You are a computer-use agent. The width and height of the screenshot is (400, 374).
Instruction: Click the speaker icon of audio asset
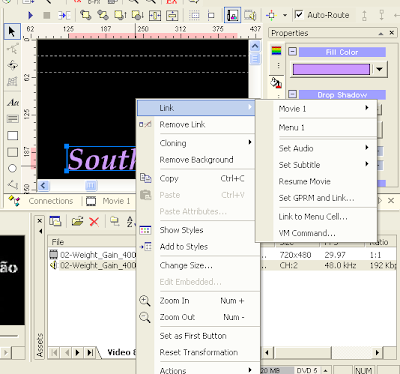53,265
